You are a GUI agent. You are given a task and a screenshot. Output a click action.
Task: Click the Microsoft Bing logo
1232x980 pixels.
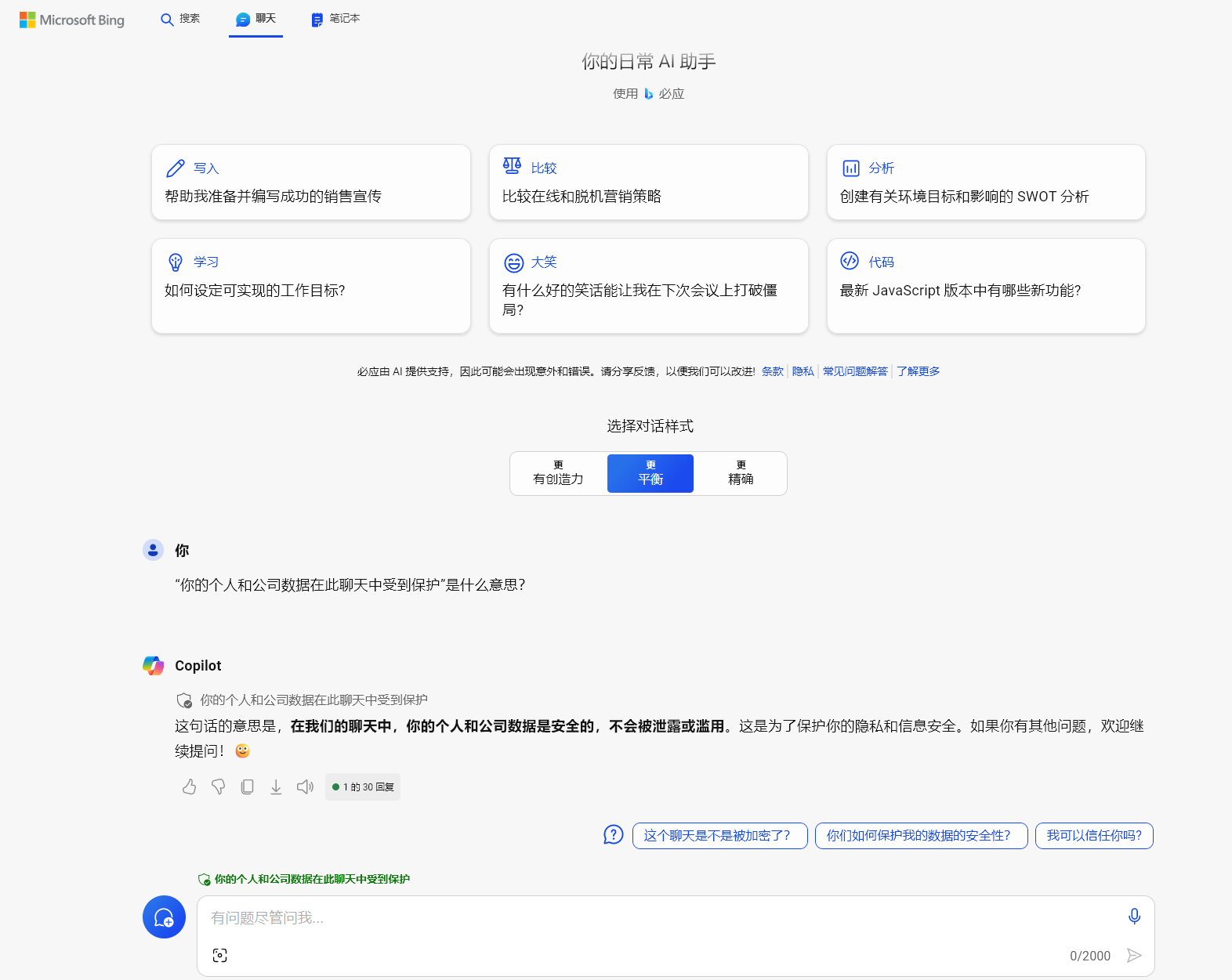72,20
